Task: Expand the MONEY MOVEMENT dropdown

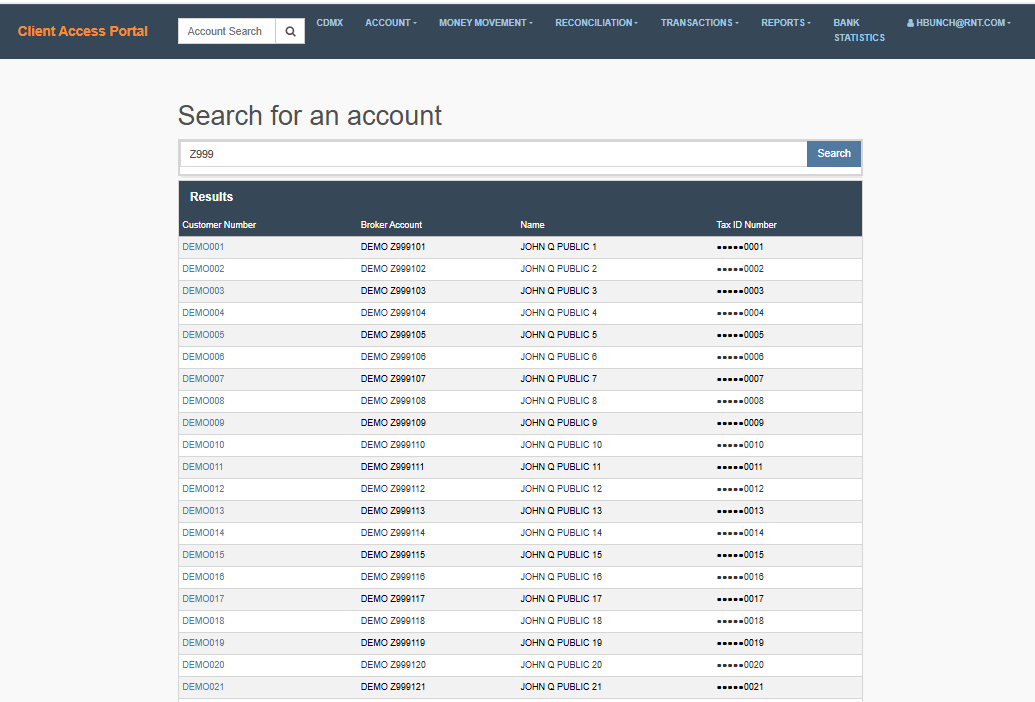Action: (x=486, y=22)
